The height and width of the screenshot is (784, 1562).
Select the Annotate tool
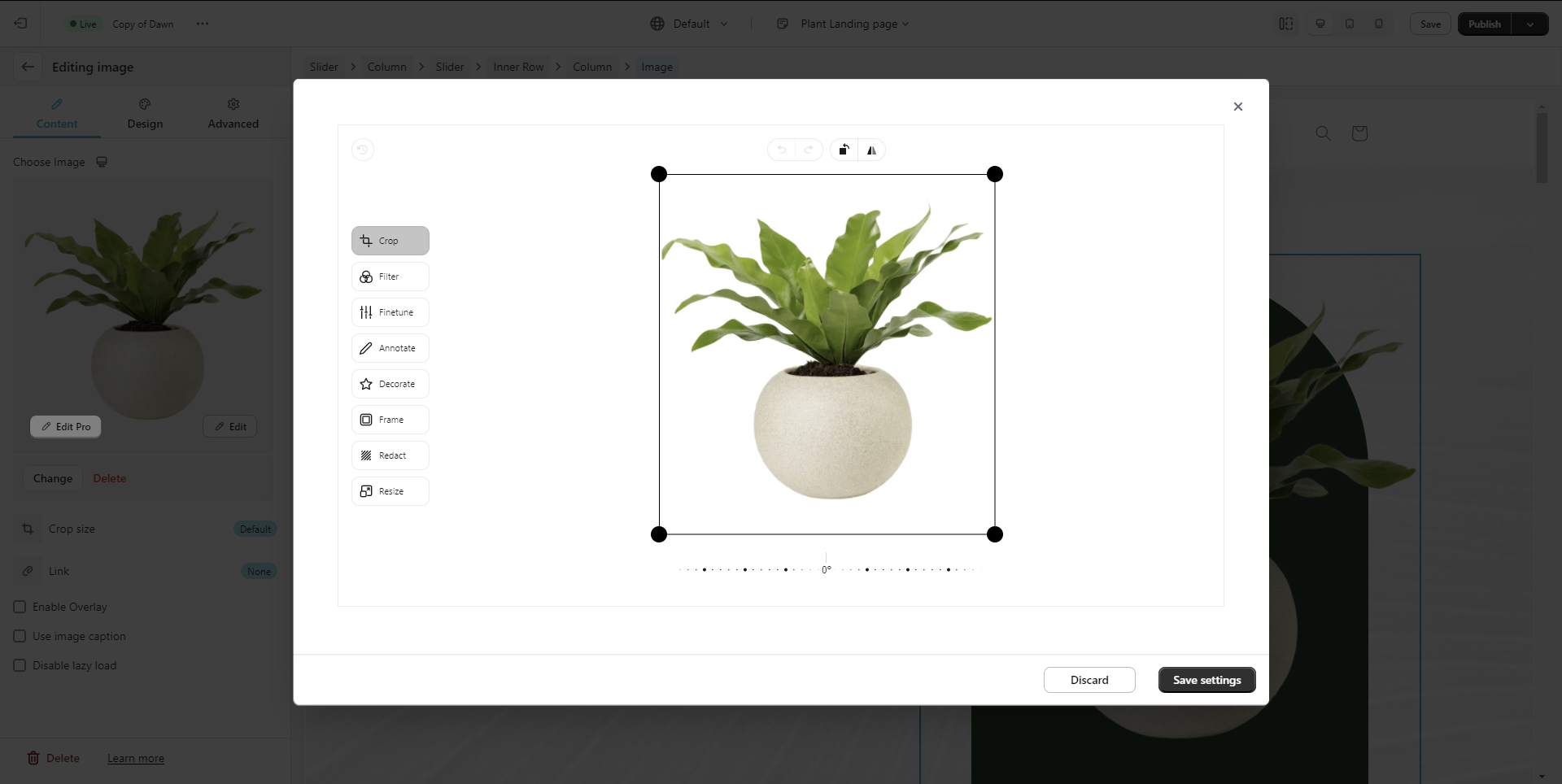390,348
